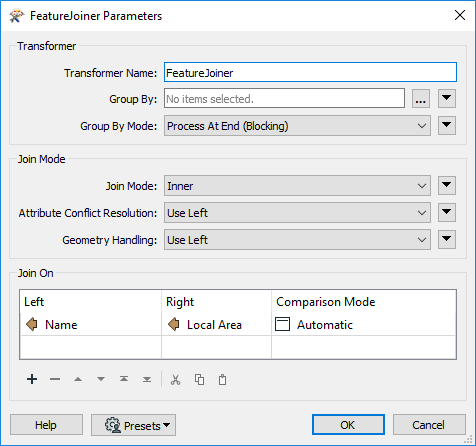This screenshot has width=476, height=446.
Task: Cut the selected join row
Action: pos(176,379)
